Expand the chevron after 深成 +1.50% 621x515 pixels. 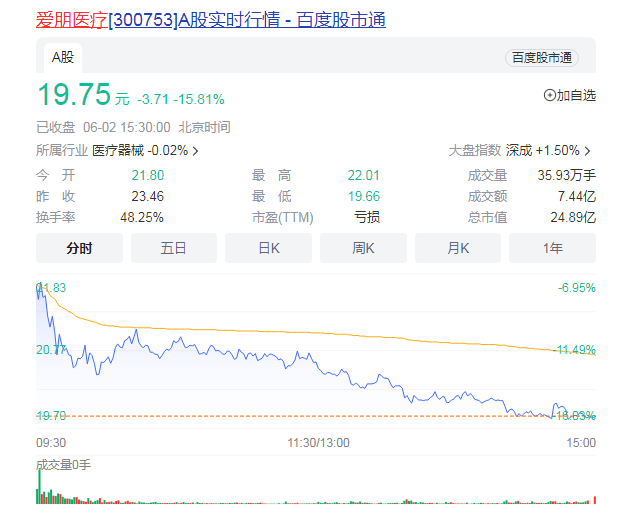[x=587, y=151]
